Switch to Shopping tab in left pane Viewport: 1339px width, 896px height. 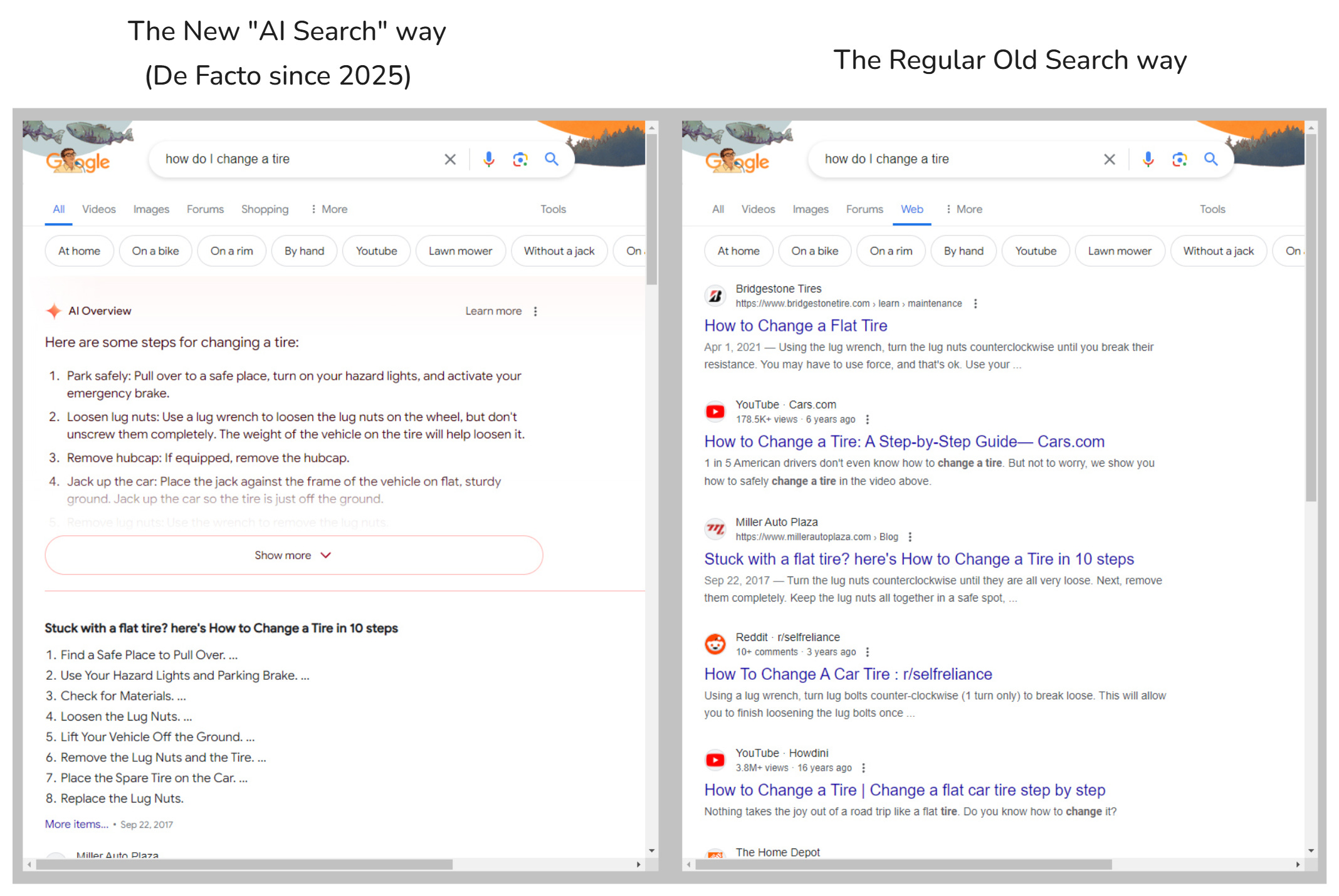pyautogui.click(x=265, y=209)
